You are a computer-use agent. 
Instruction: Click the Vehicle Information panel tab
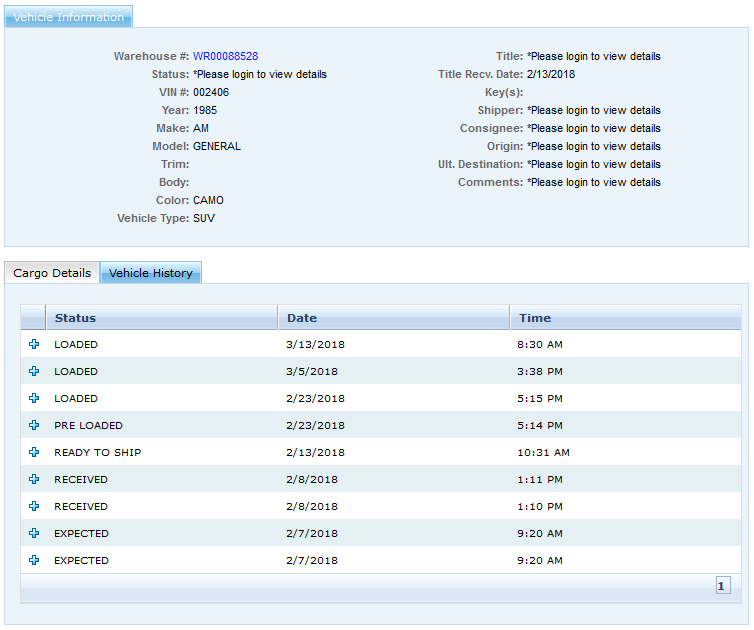[69, 17]
